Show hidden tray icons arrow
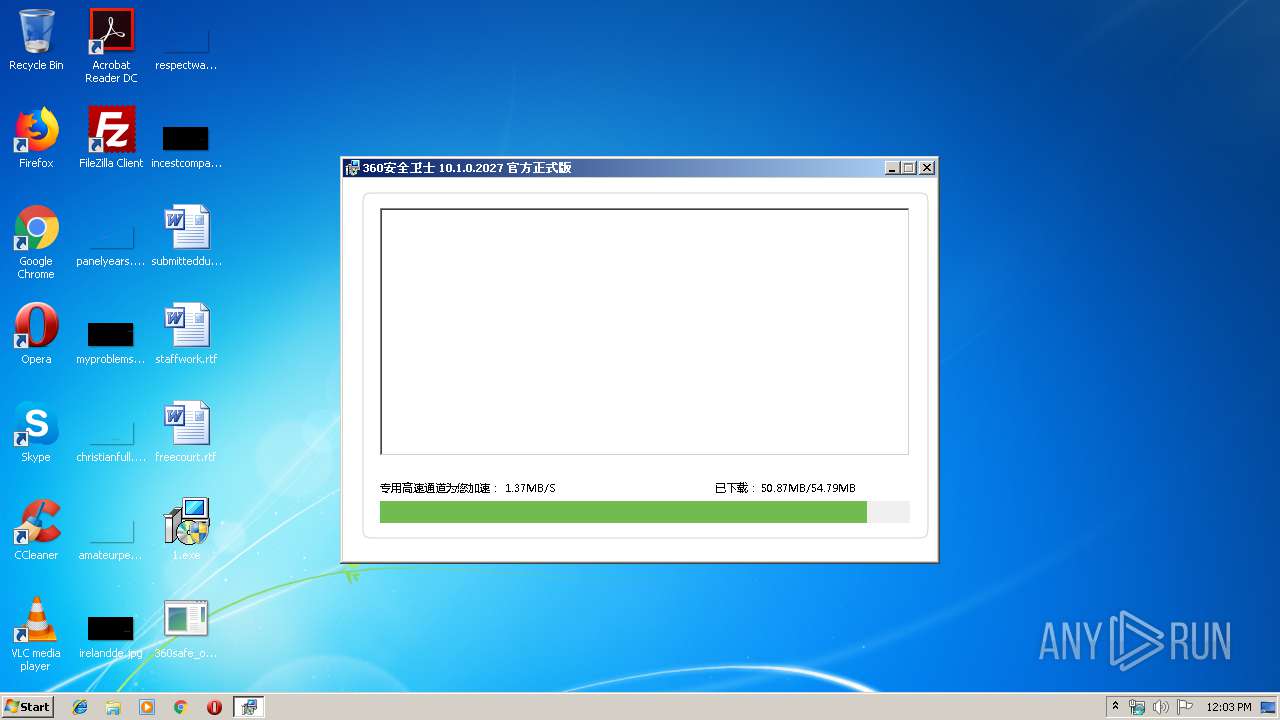The image size is (1280, 720). coord(1115,707)
